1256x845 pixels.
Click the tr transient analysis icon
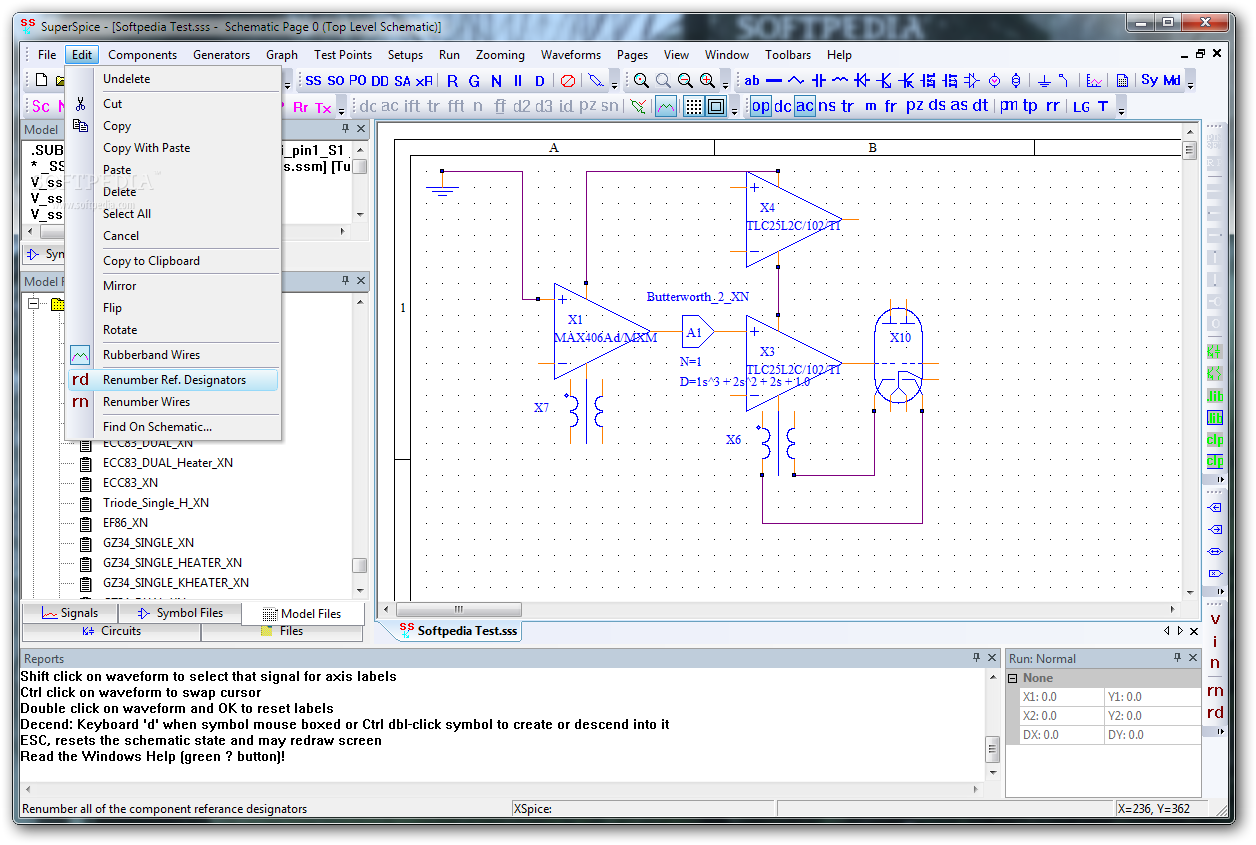click(x=847, y=106)
